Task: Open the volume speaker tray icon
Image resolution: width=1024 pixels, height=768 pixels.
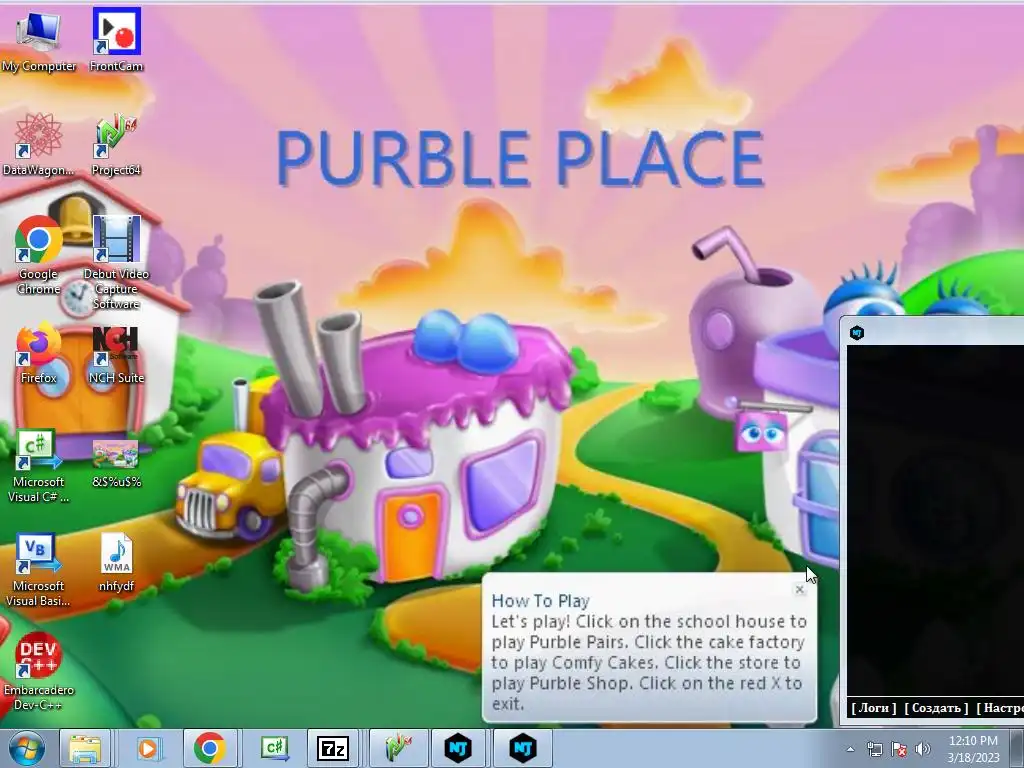Action: pyautogui.click(x=922, y=749)
